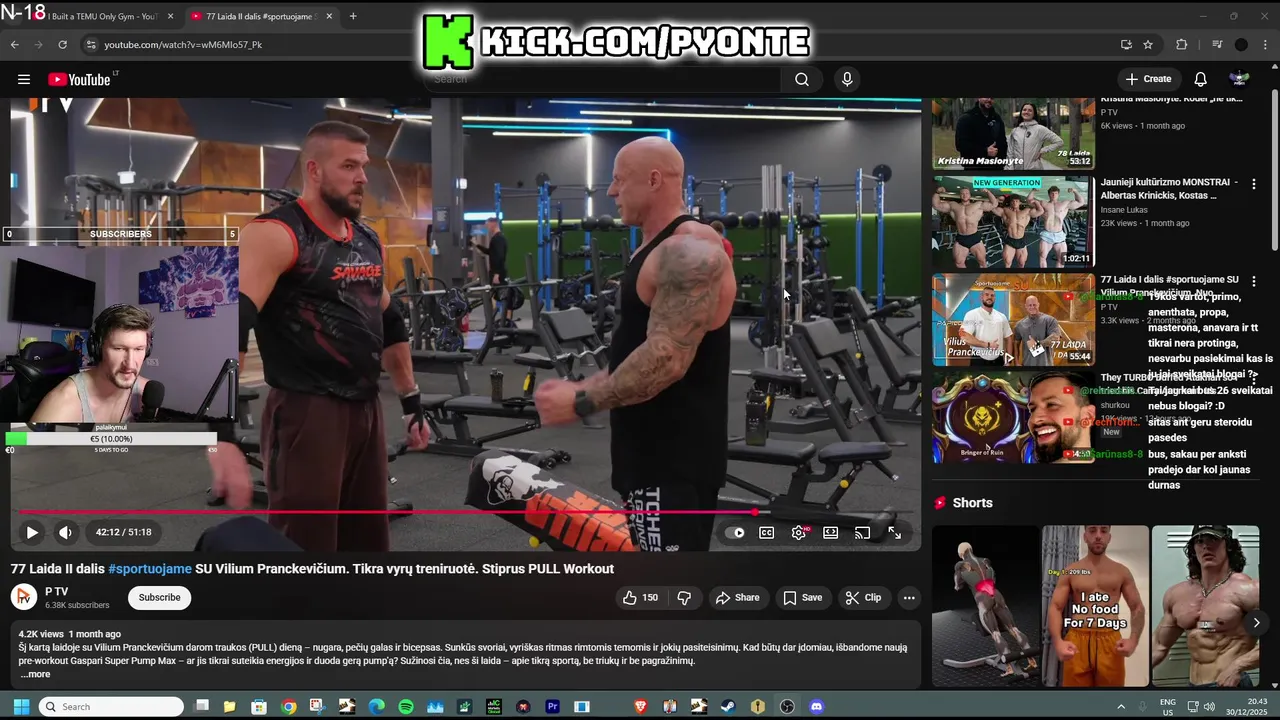Image resolution: width=1280 pixels, height=720 pixels.
Task: Open the Create button menu
Action: tap(1148, 79)
